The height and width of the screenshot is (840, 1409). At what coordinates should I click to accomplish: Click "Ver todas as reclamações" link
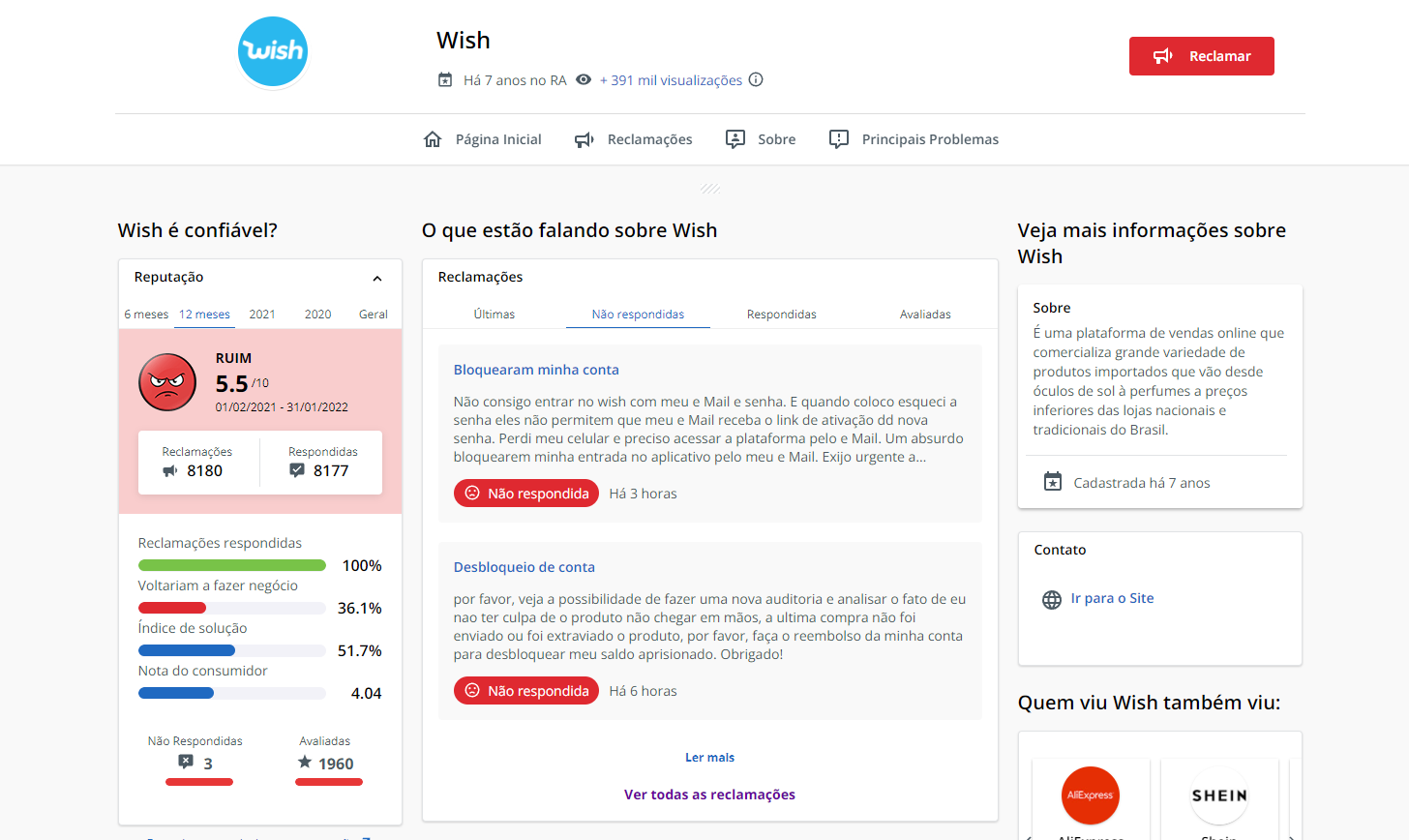click(x=709, y=795)
